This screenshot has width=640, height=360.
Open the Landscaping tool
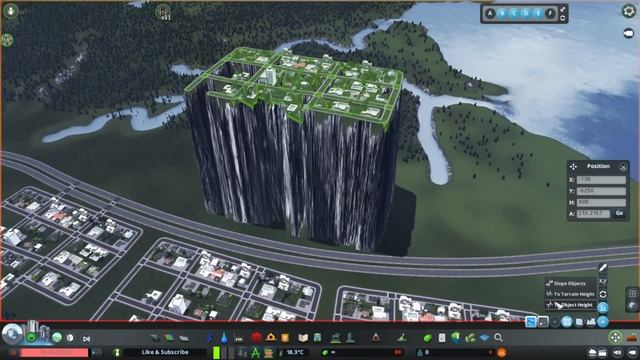pyautogui.click(x=402, y=338)
